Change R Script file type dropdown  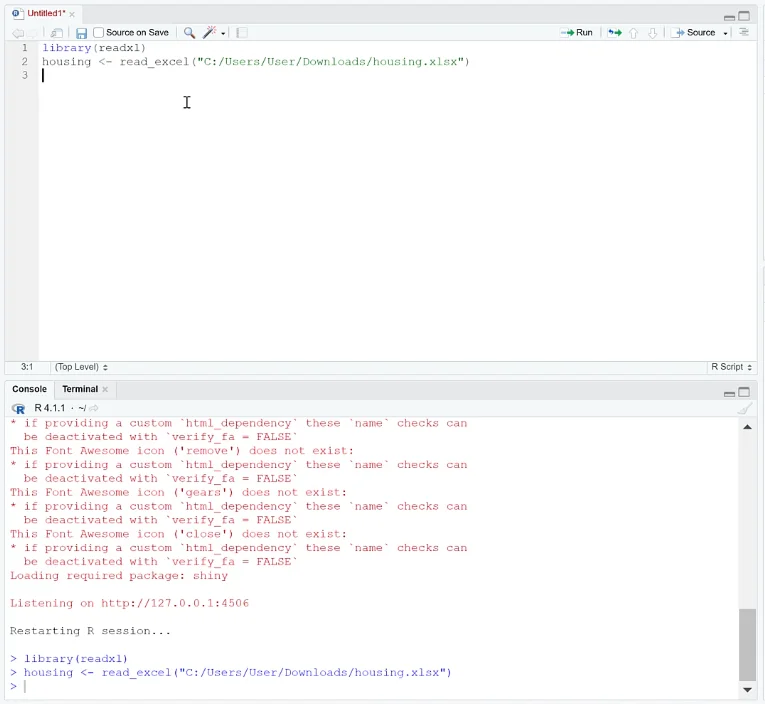[731, 367]
